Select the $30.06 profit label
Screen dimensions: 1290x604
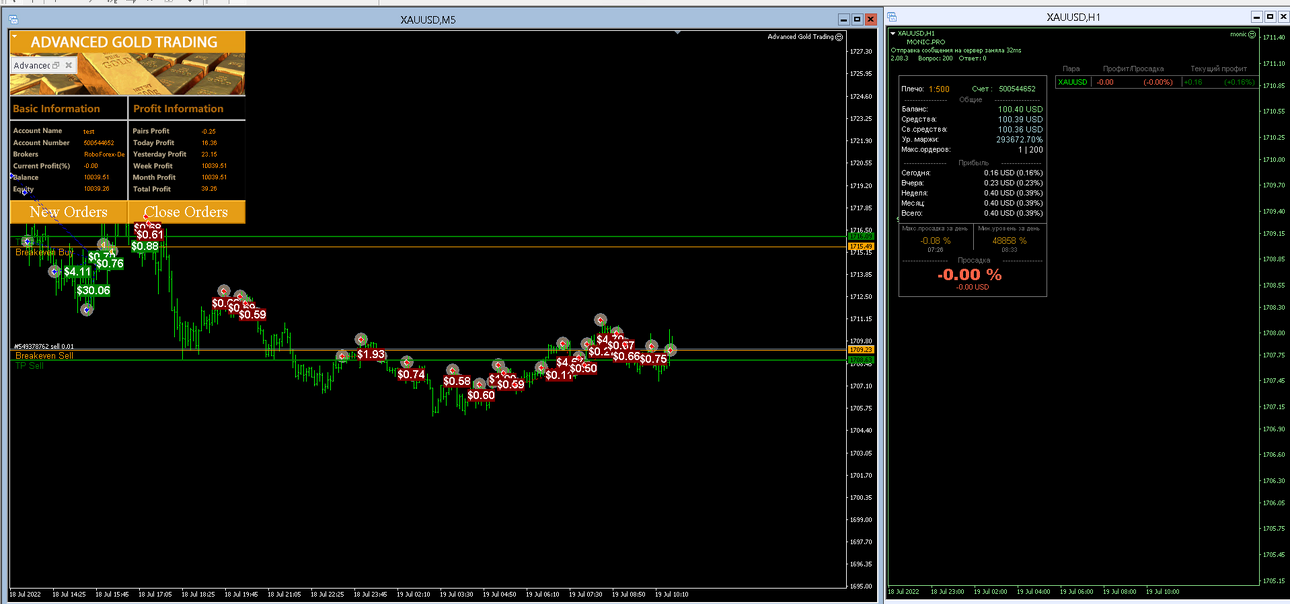pyautogui.click(x=93, y=290)
